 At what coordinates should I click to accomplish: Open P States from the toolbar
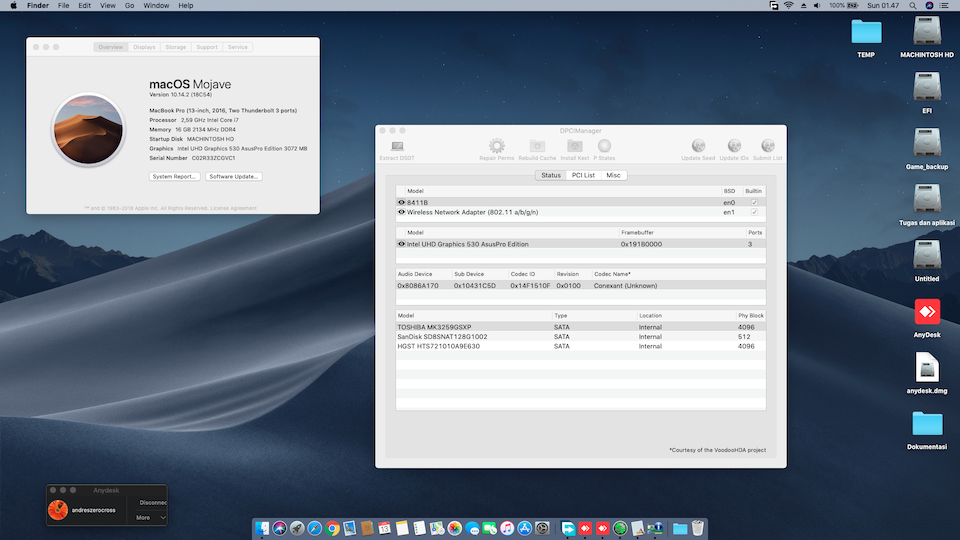(x=604, y=147)
